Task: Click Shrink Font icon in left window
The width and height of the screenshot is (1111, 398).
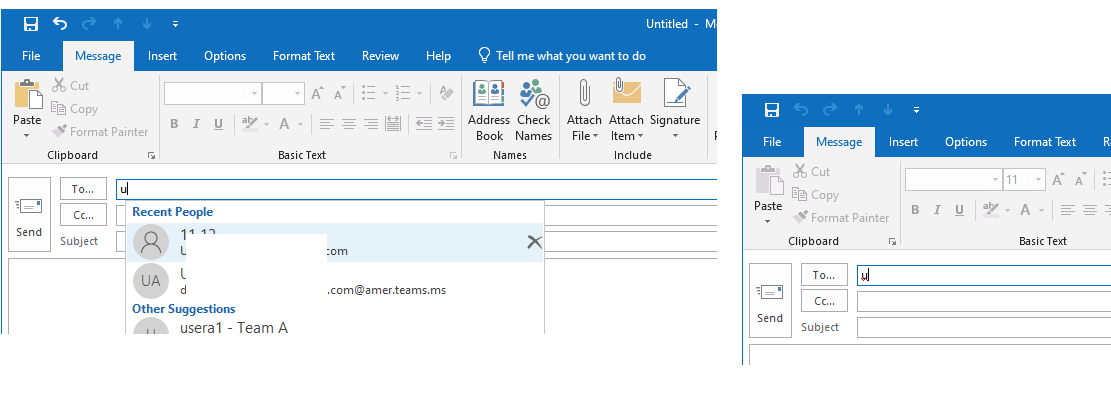Action: click(x=339, y=93)
